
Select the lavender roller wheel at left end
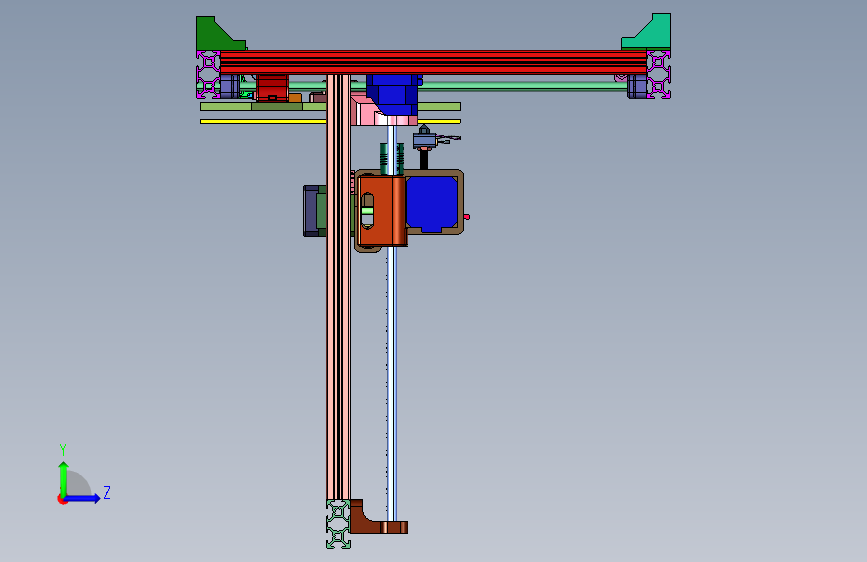229,86
